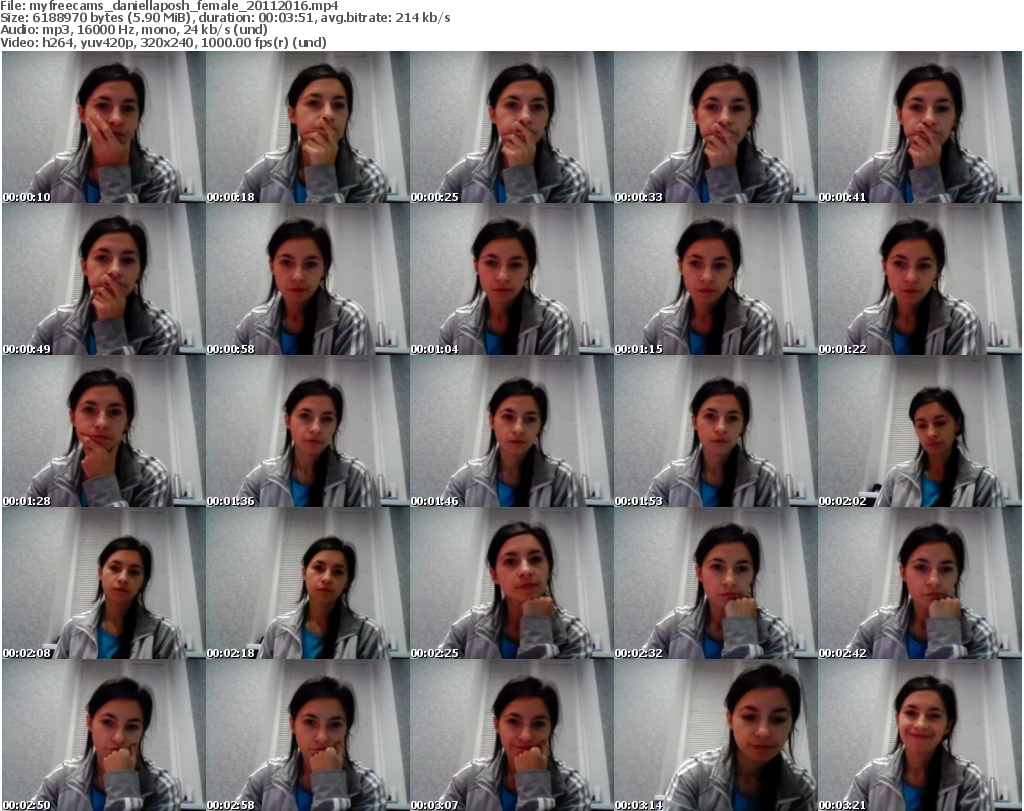Click the 'File:' header line with the .mp4 filename

[169, 6]
